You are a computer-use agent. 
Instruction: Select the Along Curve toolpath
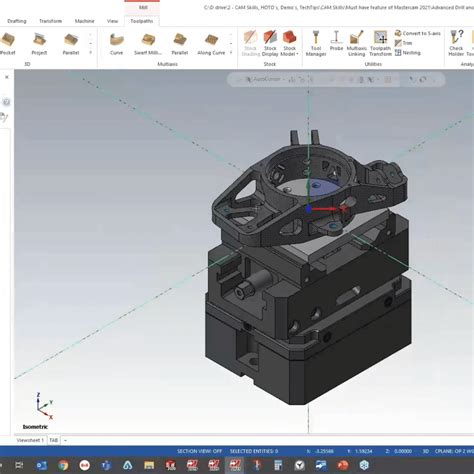(211, 43)
